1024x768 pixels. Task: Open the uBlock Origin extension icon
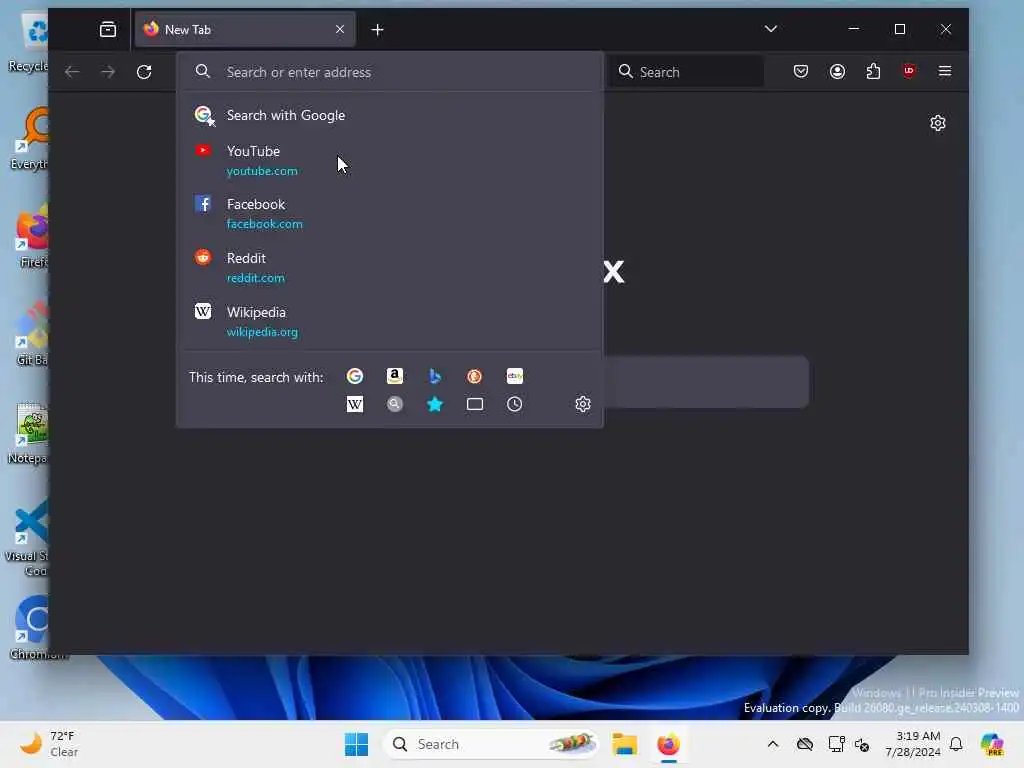(909, 71)
